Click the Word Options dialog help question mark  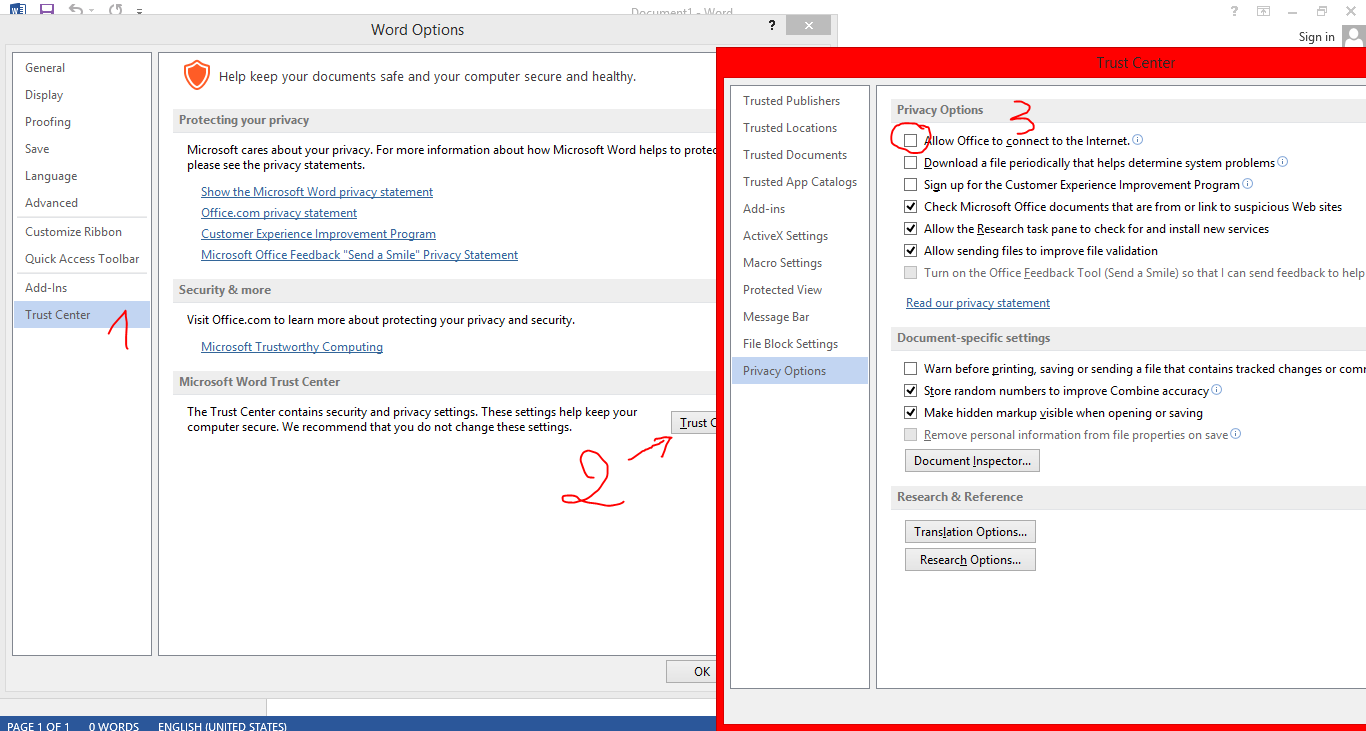pyautogui.click(x=771, y=25)
